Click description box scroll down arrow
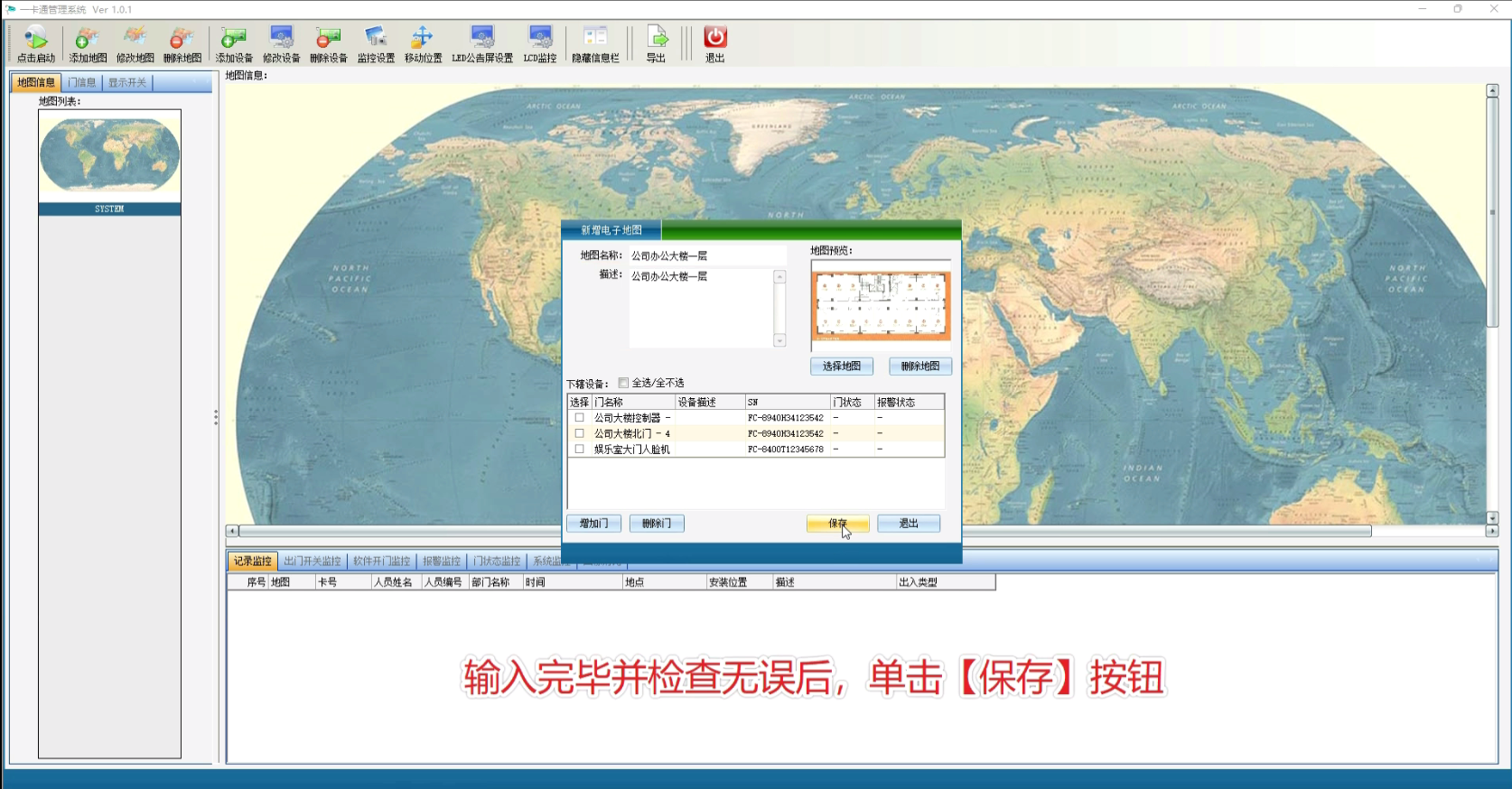Screen dimensions: 1512x789 coord(780,340)
